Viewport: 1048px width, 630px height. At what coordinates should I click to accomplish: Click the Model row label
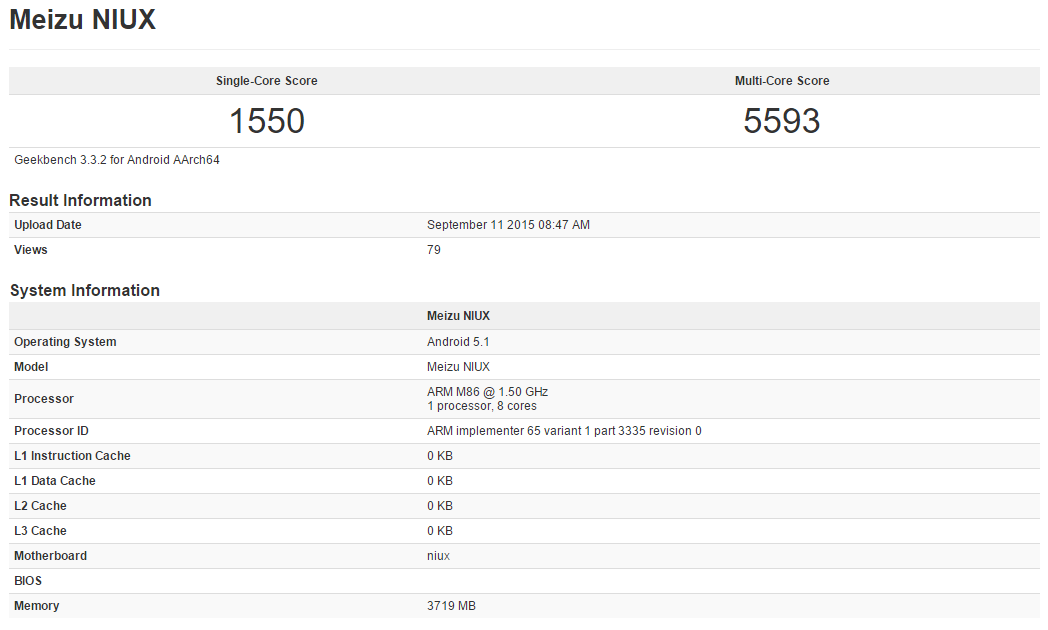click(x=31, y=367)
